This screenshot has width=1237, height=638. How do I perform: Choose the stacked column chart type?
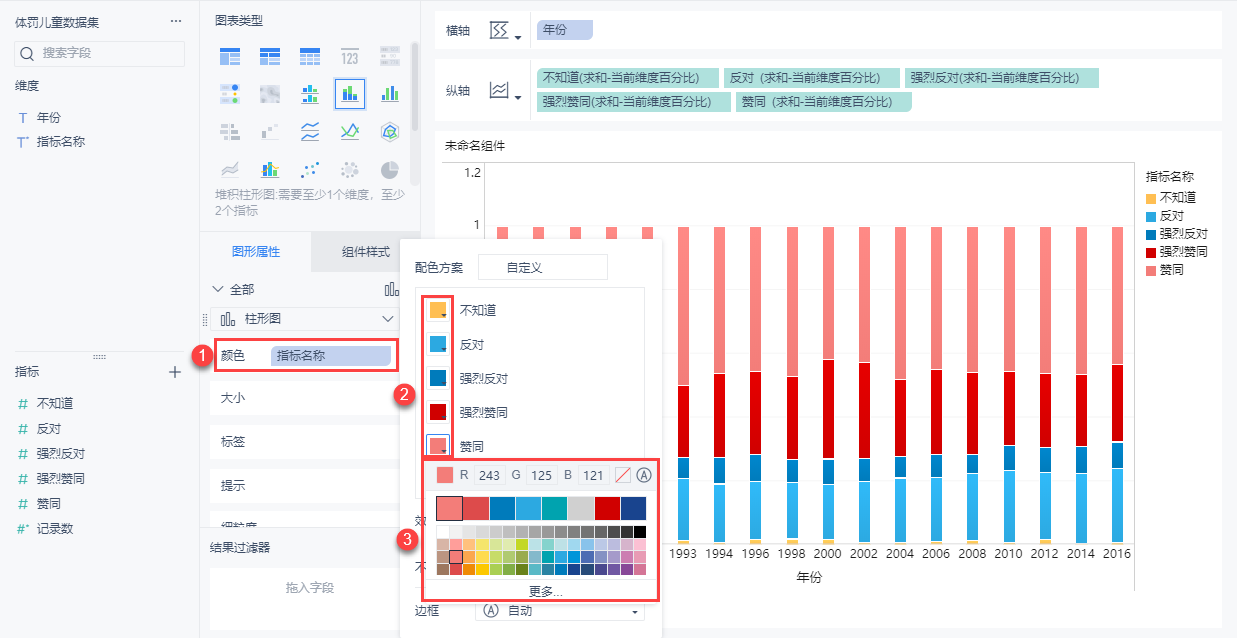click(350, 94)
